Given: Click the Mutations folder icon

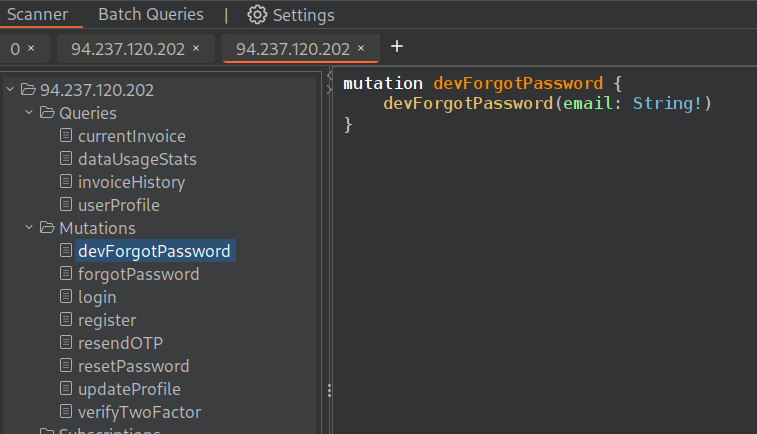Looking at the screenshot, I should click(47, 228).
